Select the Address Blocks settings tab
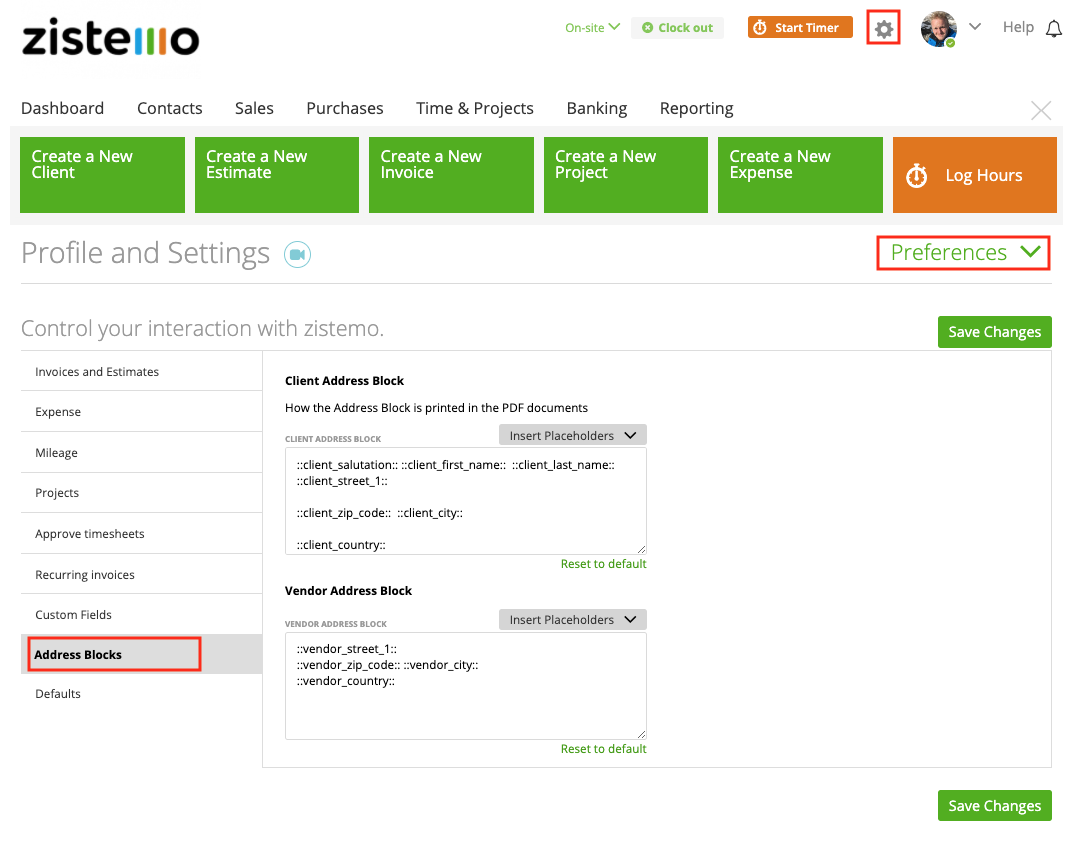Viewport: 1088px width, 857px height. pyautogui.click(x=142, y=654)
